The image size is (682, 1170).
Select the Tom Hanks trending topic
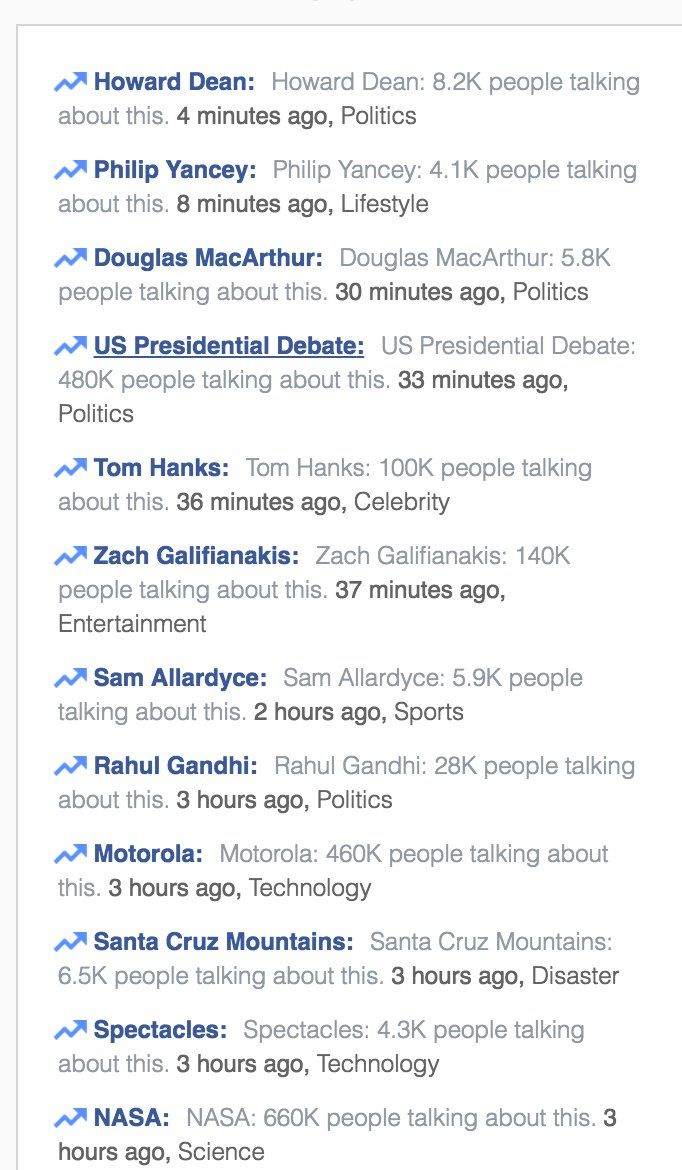(x=161, y=468)
